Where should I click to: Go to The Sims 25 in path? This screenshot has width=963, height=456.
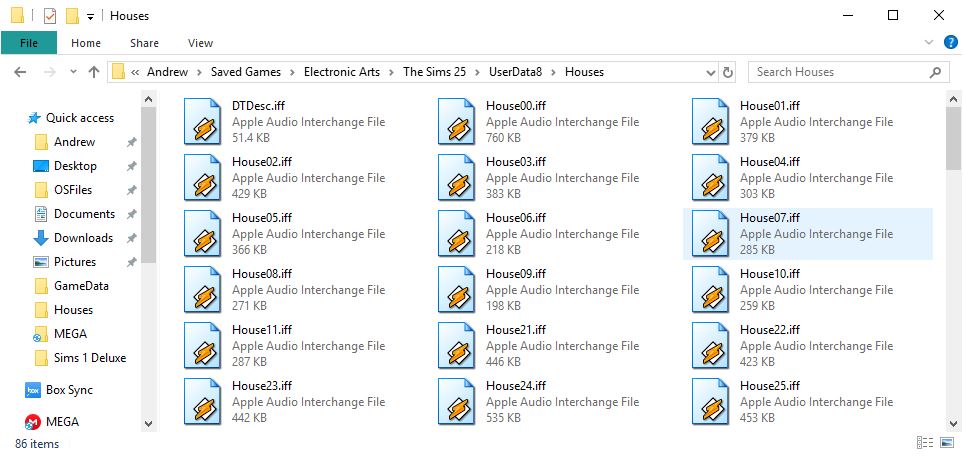434,72
